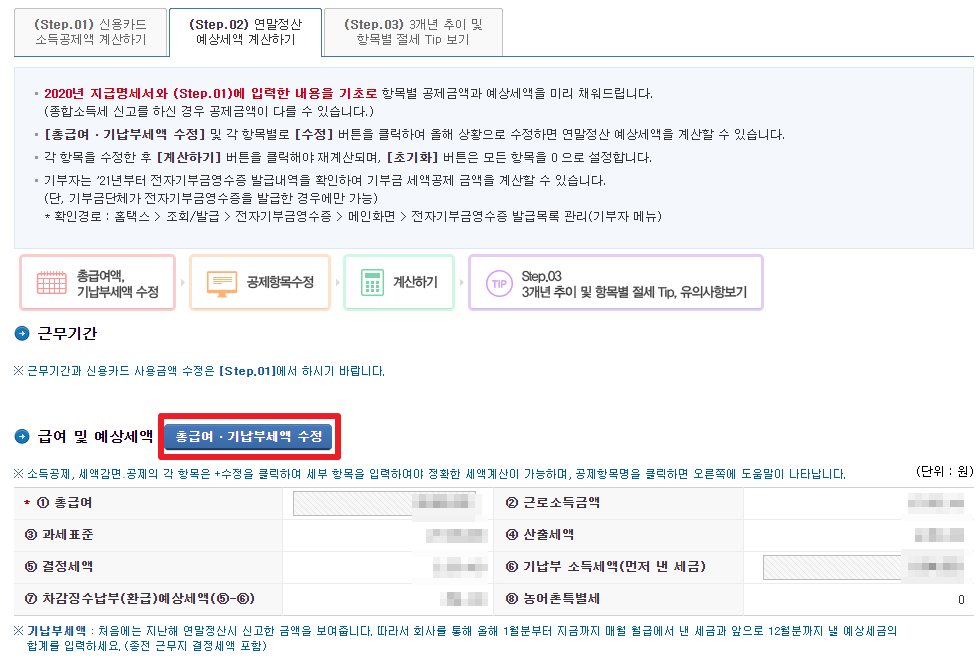Click the blue [Step.01] reference in the note
Image resolution: width=978 pixels, height=661 pixels.
(247, 371)
